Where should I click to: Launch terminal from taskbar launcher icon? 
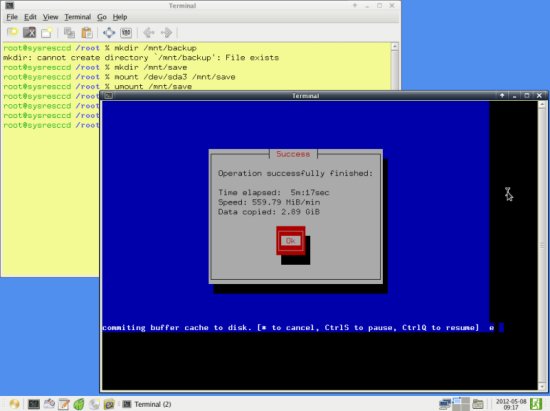[34, 404]
